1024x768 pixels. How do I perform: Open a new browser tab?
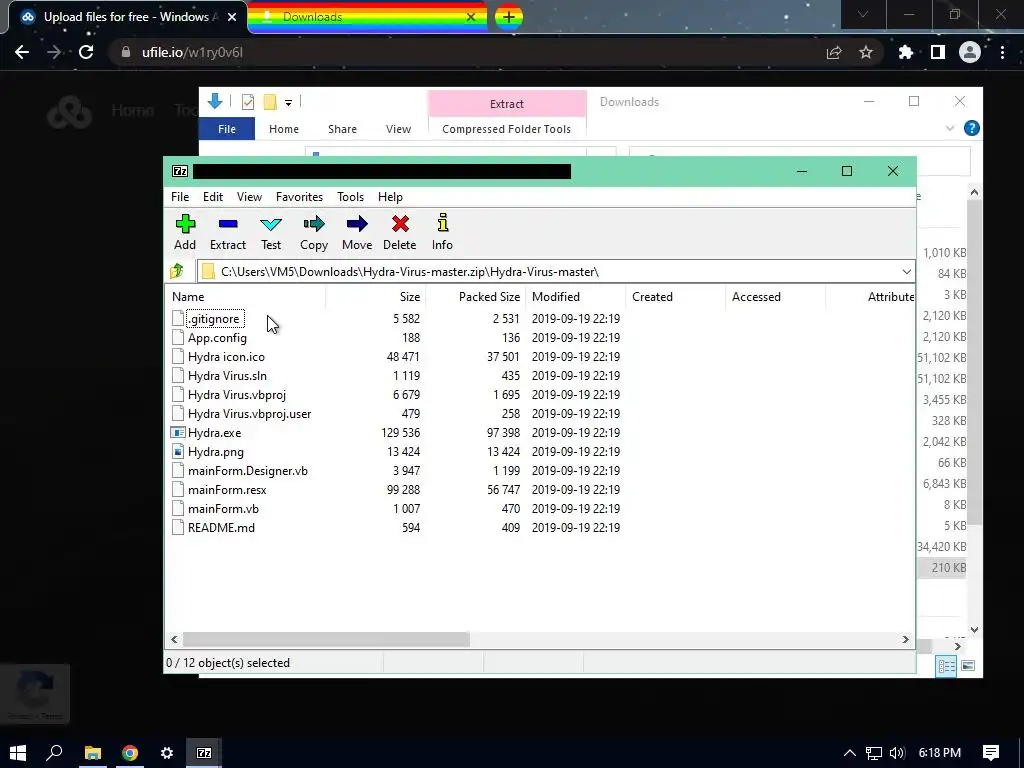coord(509,17)
